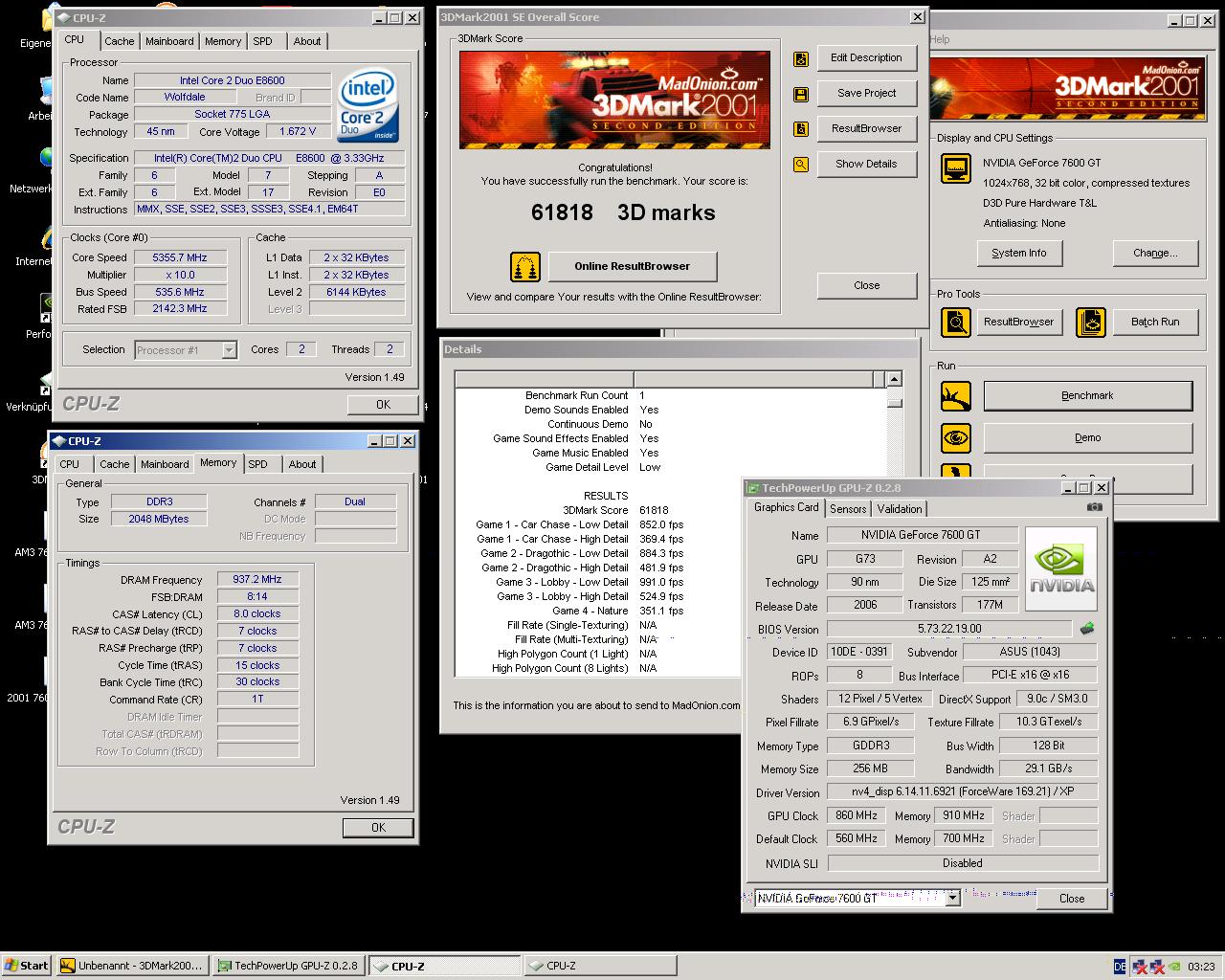Open the About tab in top CPU-Z window

[x=307, y=41]
